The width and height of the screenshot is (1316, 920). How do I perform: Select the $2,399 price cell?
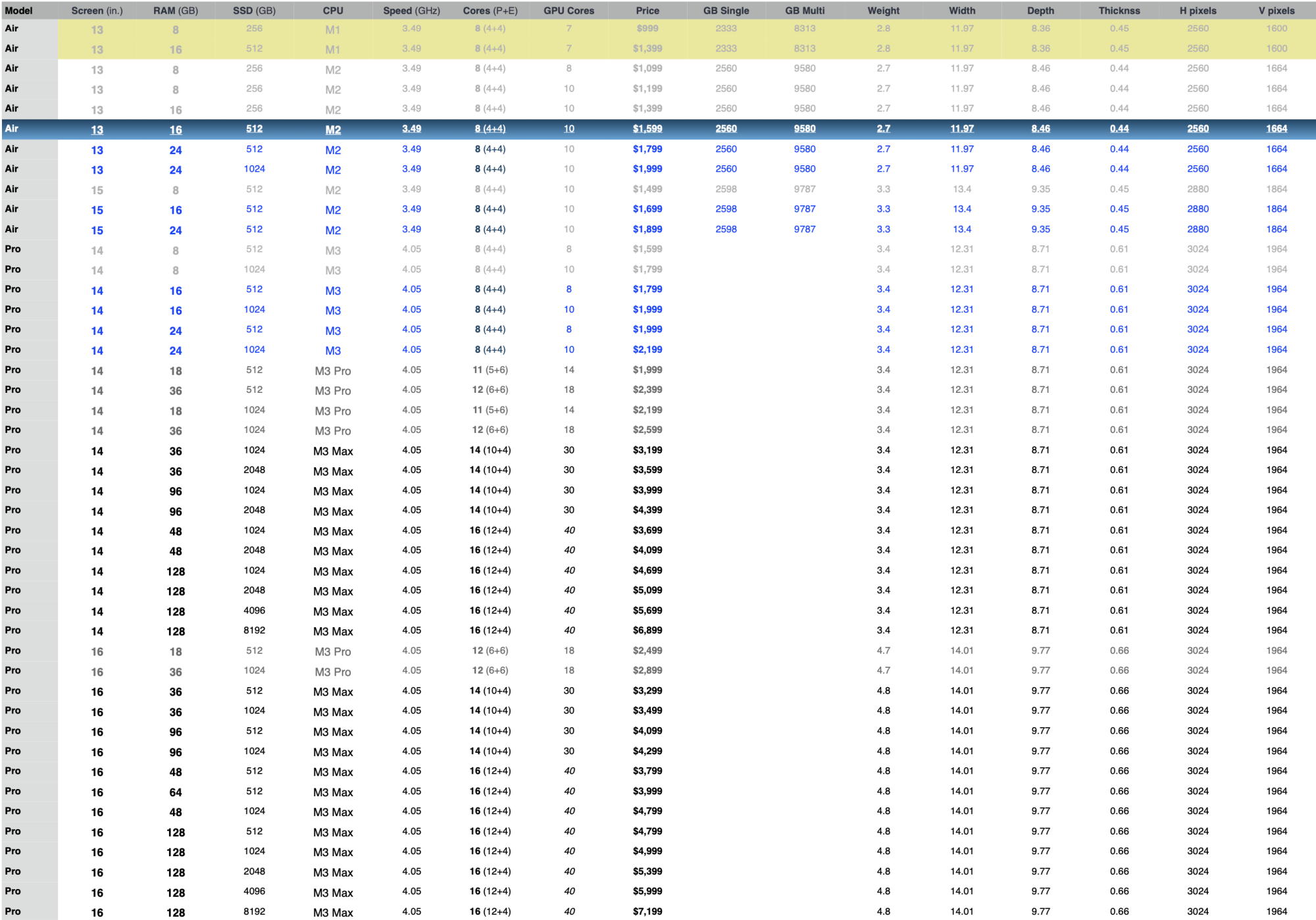click(x=647, y=390)
